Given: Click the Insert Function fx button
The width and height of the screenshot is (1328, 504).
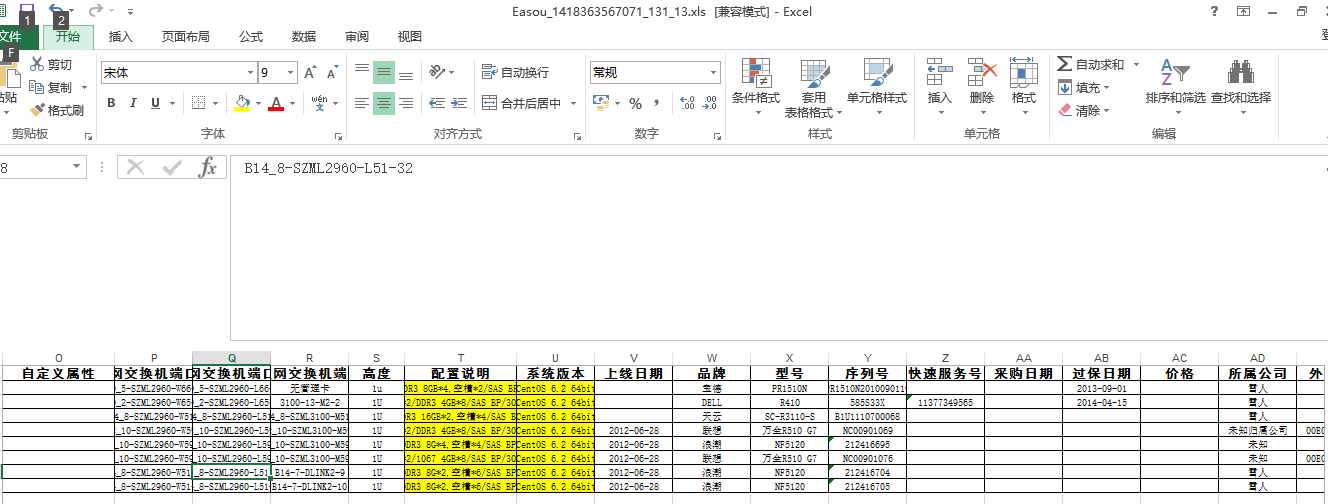Looking at the screenshot, I should (x=207, y=168).
